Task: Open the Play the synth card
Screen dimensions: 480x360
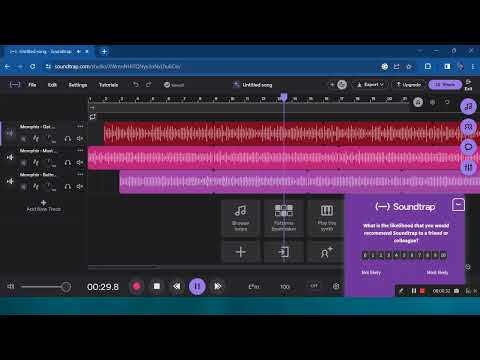Action: point(326,218)
